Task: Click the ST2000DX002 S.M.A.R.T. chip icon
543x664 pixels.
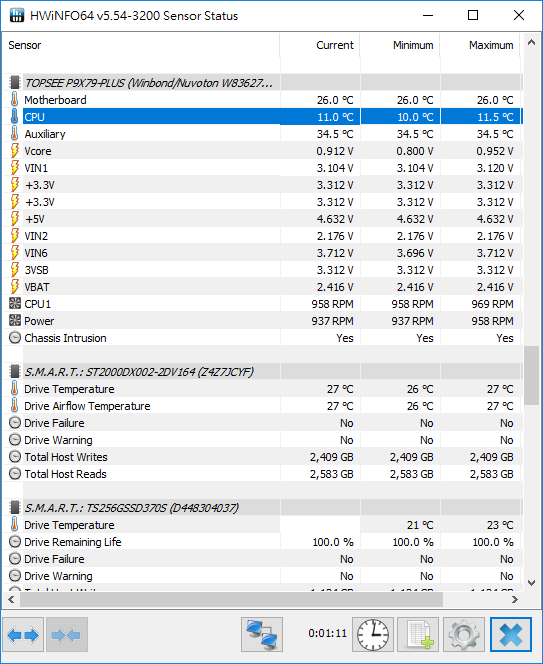Action: tap(15, 372)
